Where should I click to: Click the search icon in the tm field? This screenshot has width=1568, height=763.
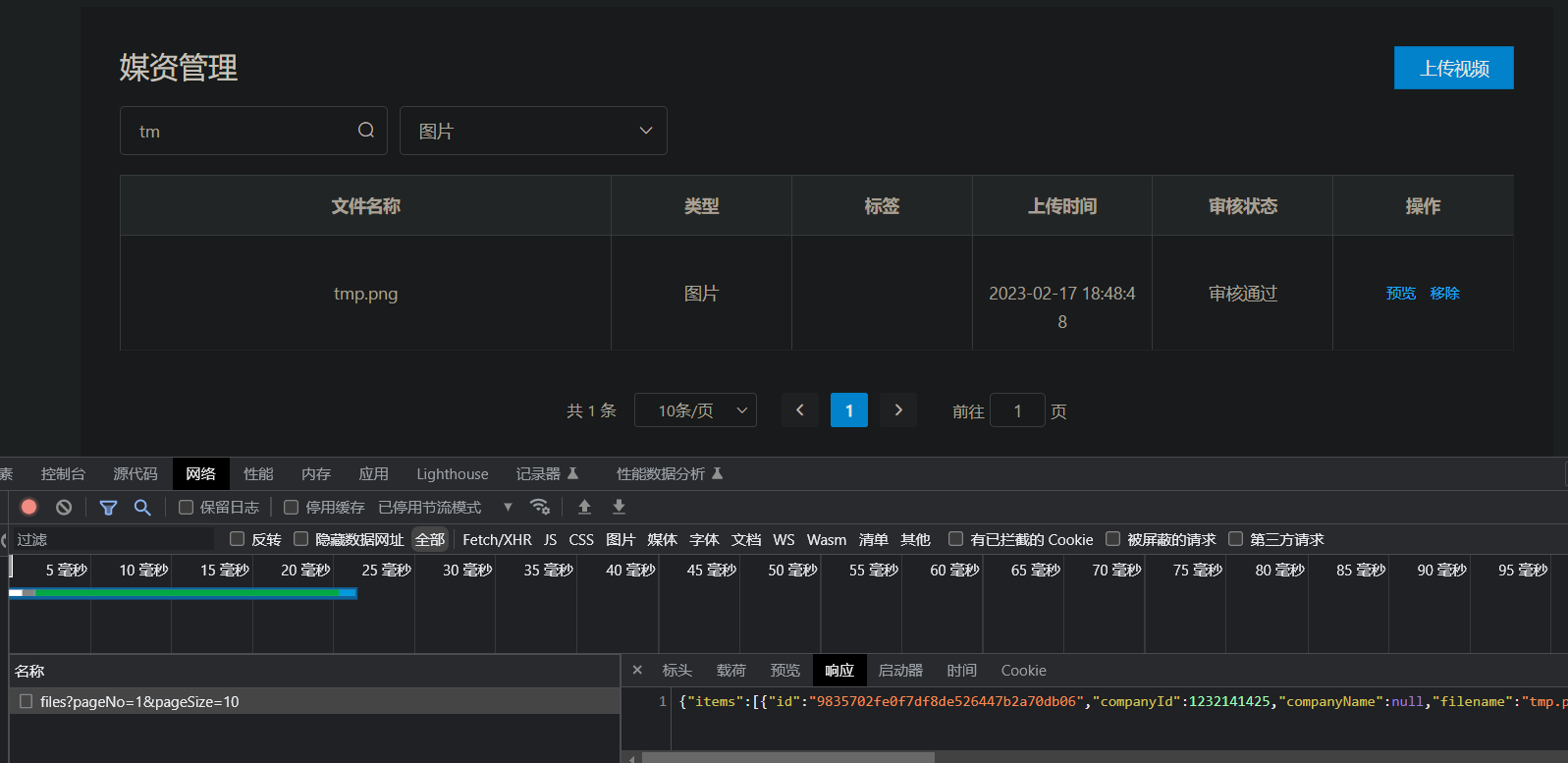point(366,131)
